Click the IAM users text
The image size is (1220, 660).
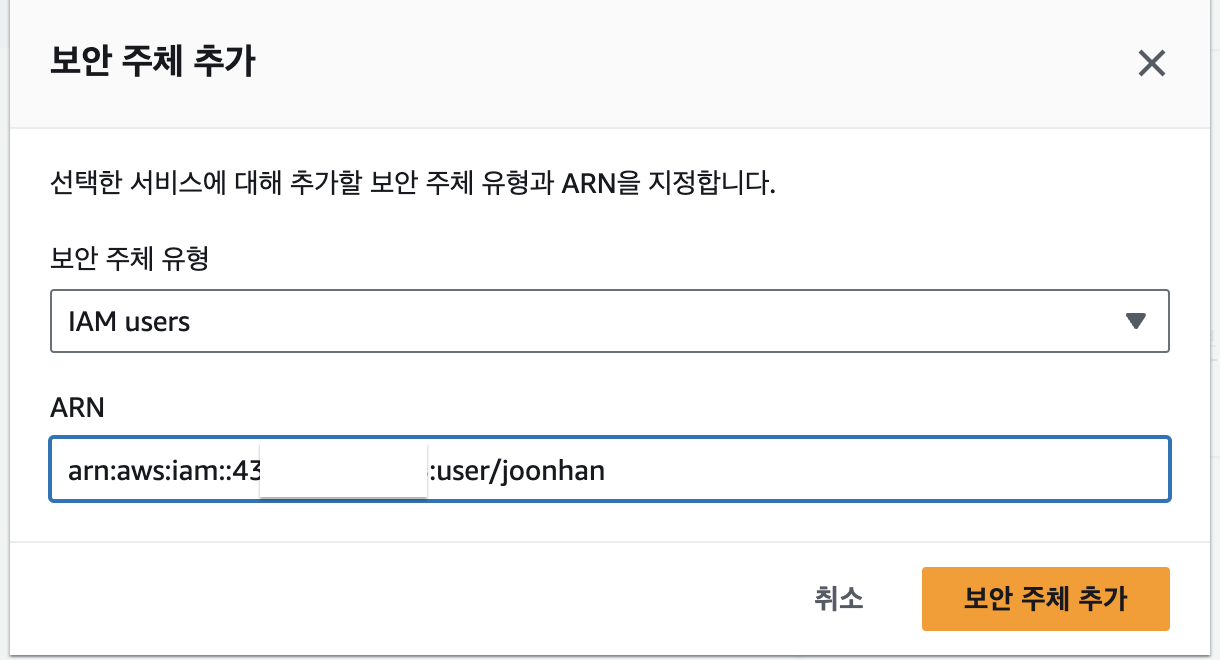(x=129, y=322)
